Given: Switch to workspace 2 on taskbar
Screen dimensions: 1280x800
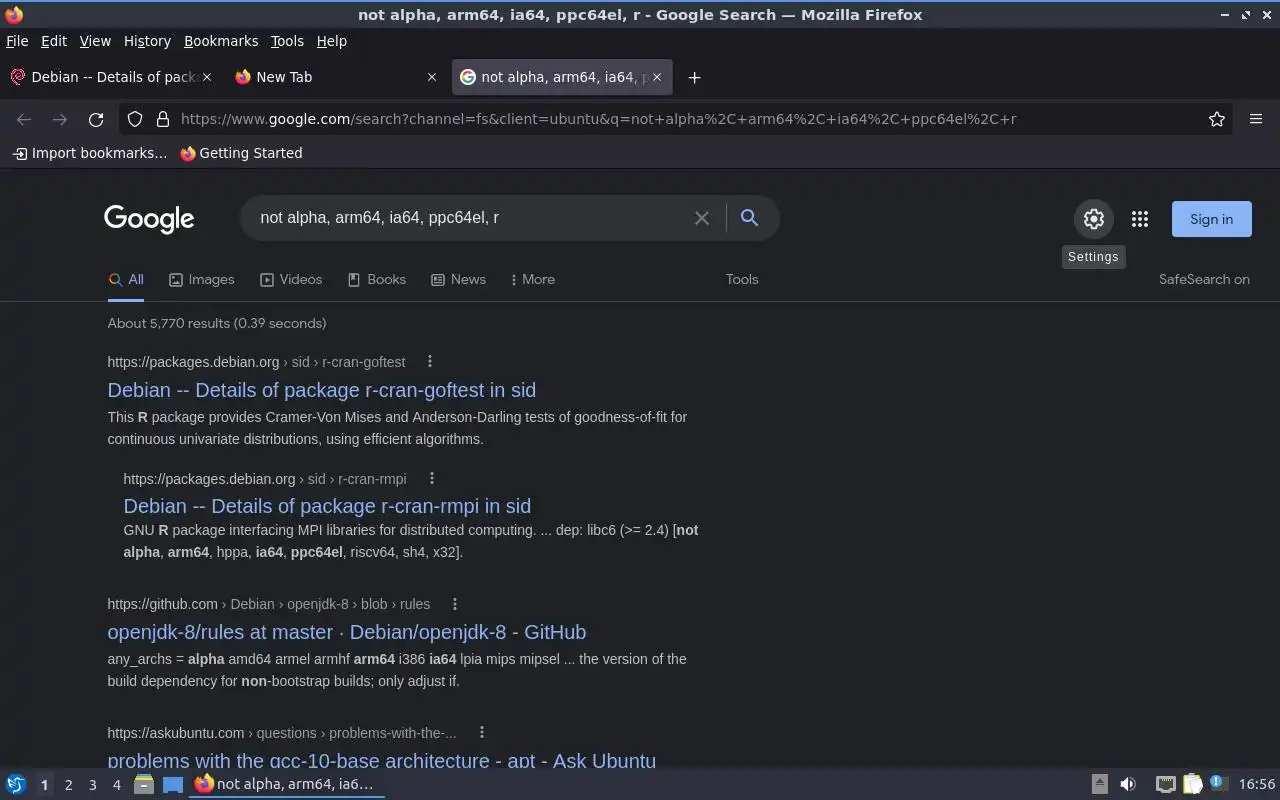Looking at the screenshot, I should pos(68,785).
